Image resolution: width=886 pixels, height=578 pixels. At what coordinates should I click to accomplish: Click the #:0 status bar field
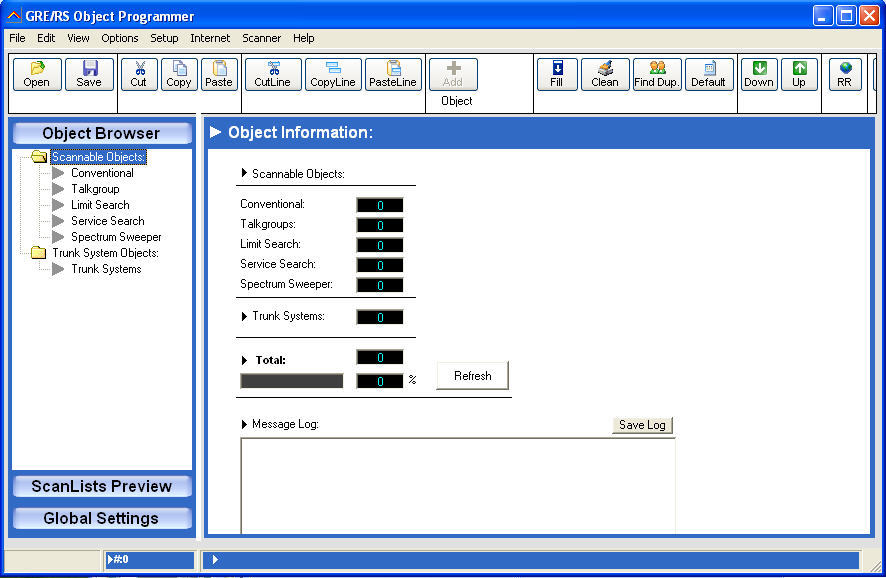pos(150,559)
